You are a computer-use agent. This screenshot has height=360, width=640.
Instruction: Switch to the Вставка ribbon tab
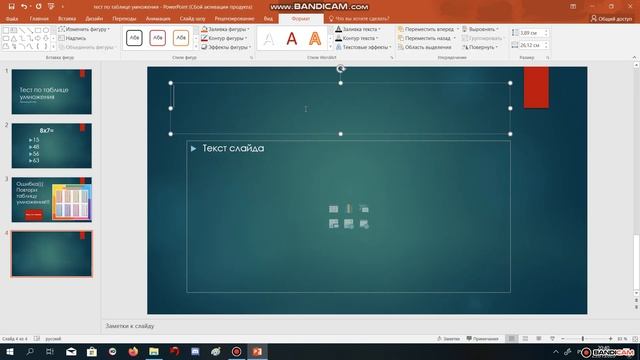67,19
